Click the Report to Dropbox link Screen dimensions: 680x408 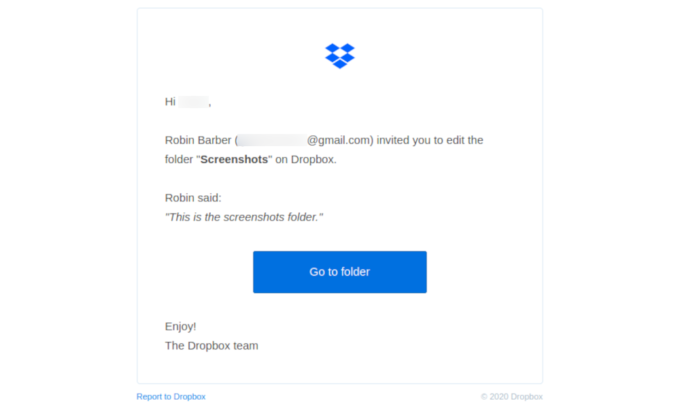click(171, 397)
